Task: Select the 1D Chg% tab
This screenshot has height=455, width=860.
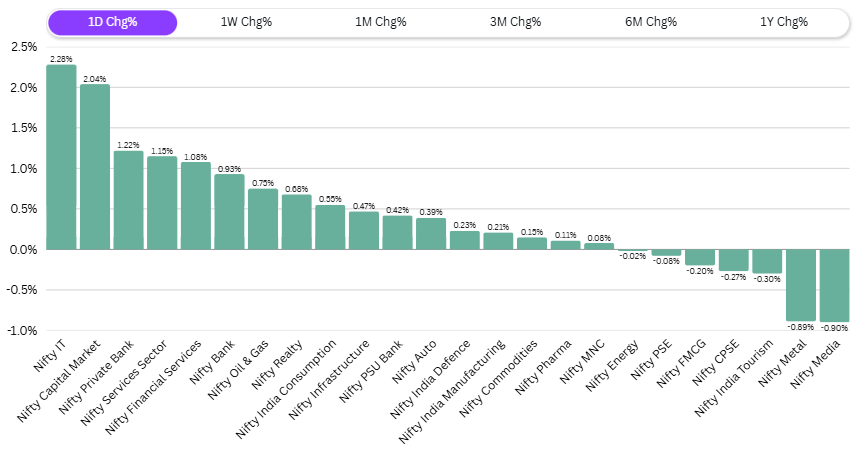Action: [x=113, y=22]
